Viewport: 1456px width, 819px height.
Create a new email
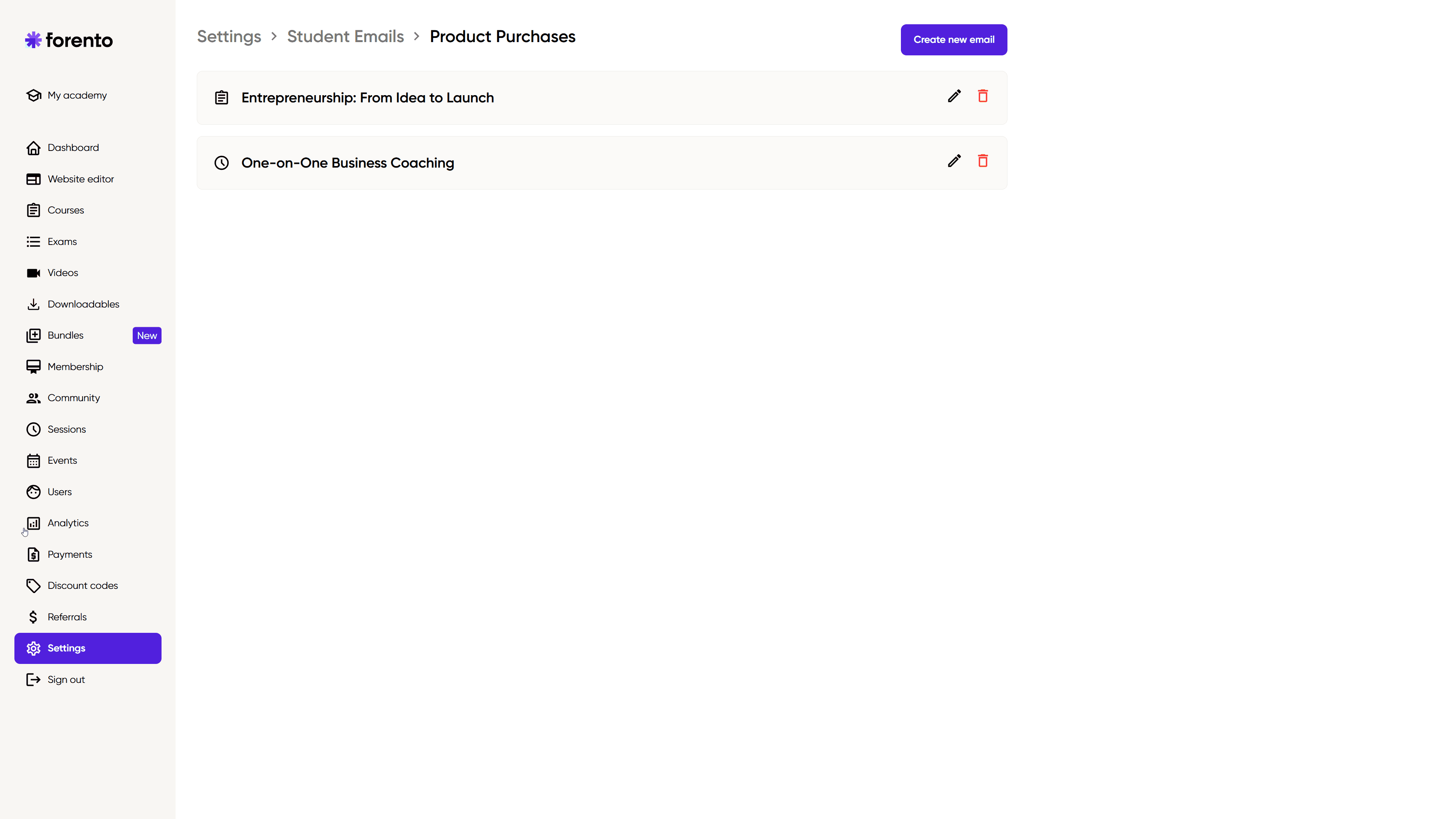pyautogui.click(x=954, y=39)
